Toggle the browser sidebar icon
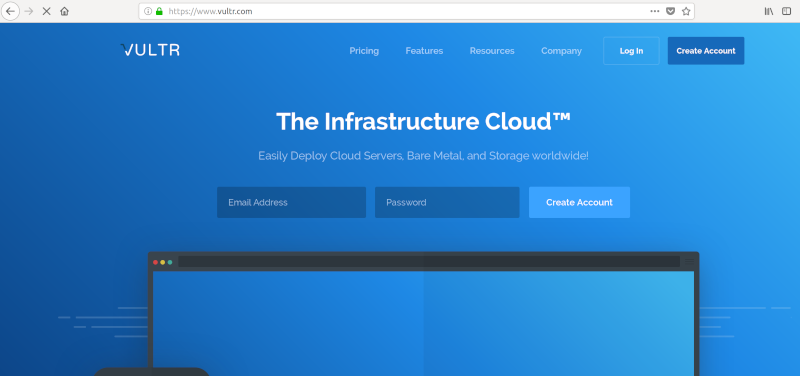Viewport: 800px width, 376px height. pyautogui.click(x=787, y=11)
